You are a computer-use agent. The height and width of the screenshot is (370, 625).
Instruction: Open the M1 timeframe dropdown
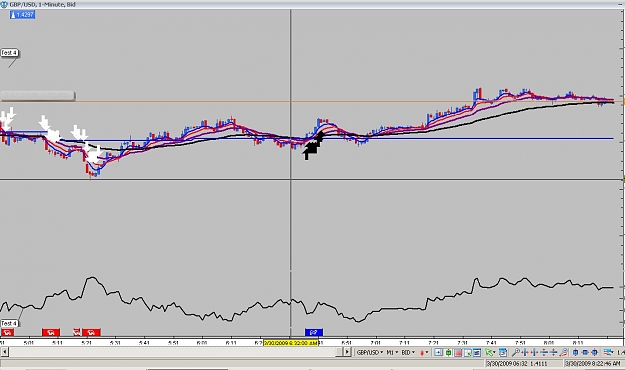coord(392,352)
